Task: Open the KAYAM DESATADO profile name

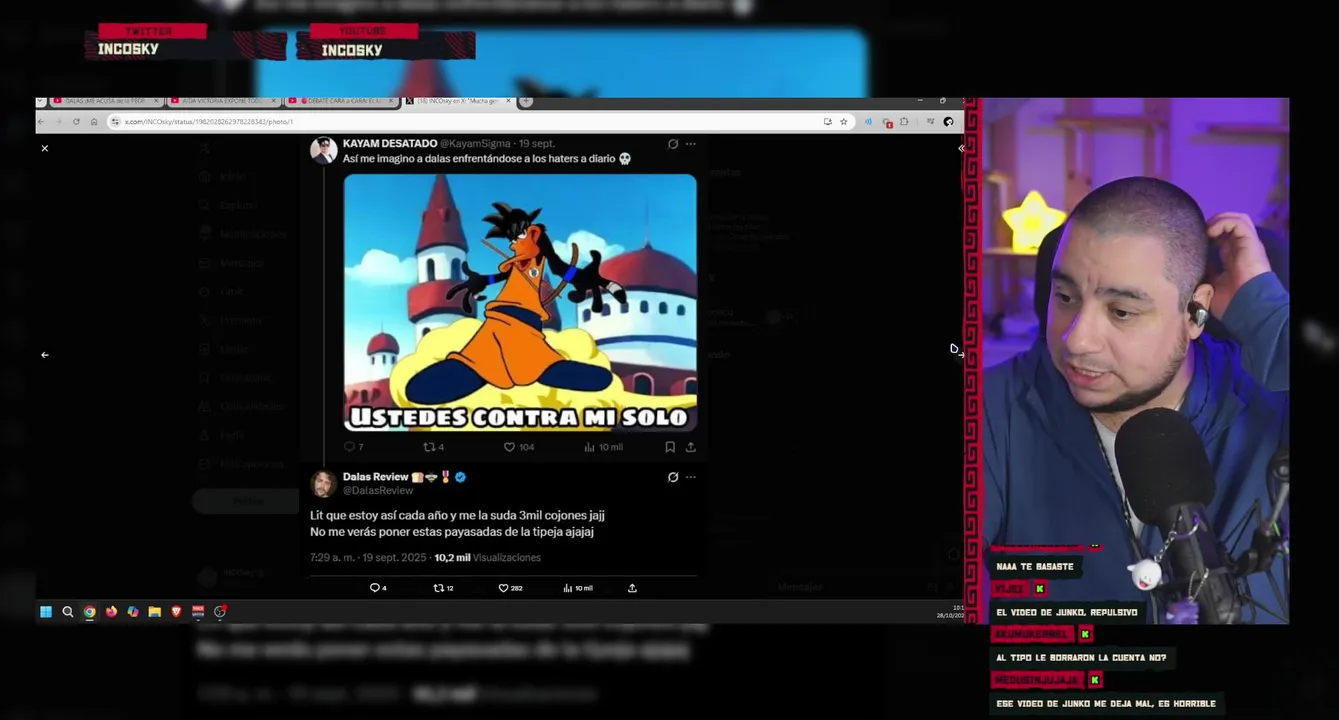Action: [x=390, y=144]
